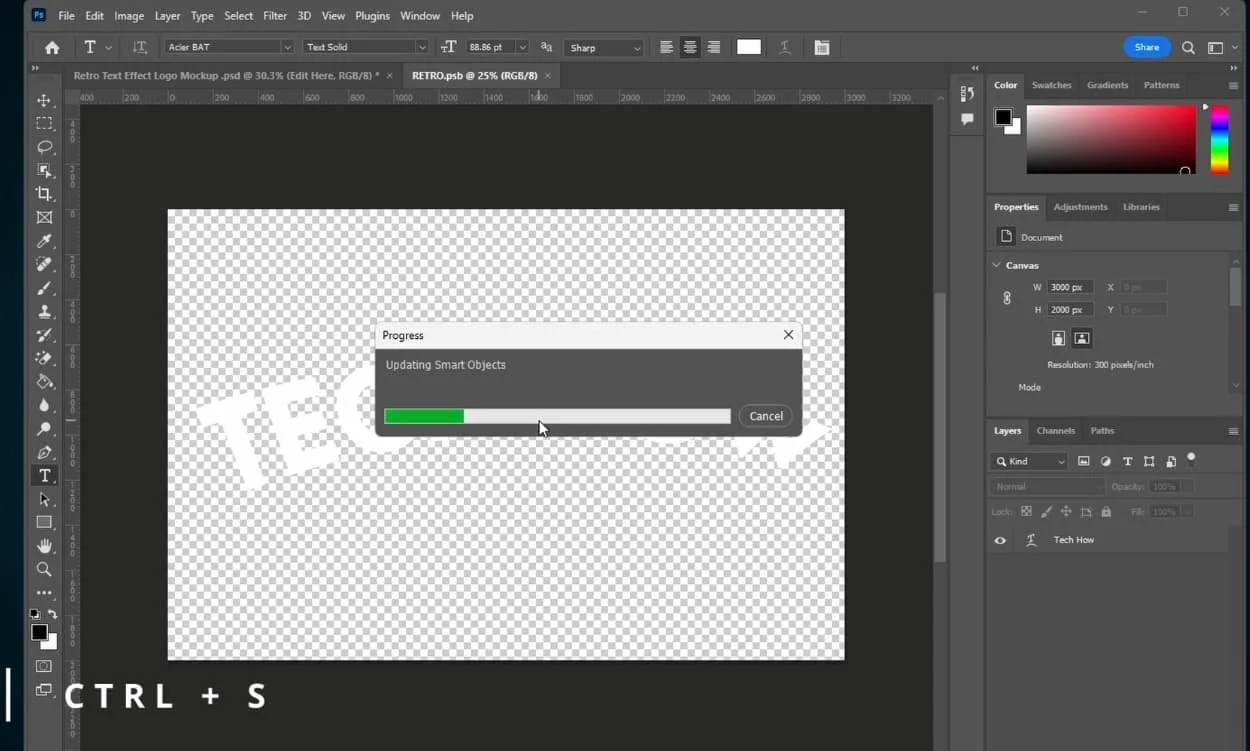Screen dimensions: 1250x751
Task: Open the History panel icon
Action: click(x=967, y=94)
